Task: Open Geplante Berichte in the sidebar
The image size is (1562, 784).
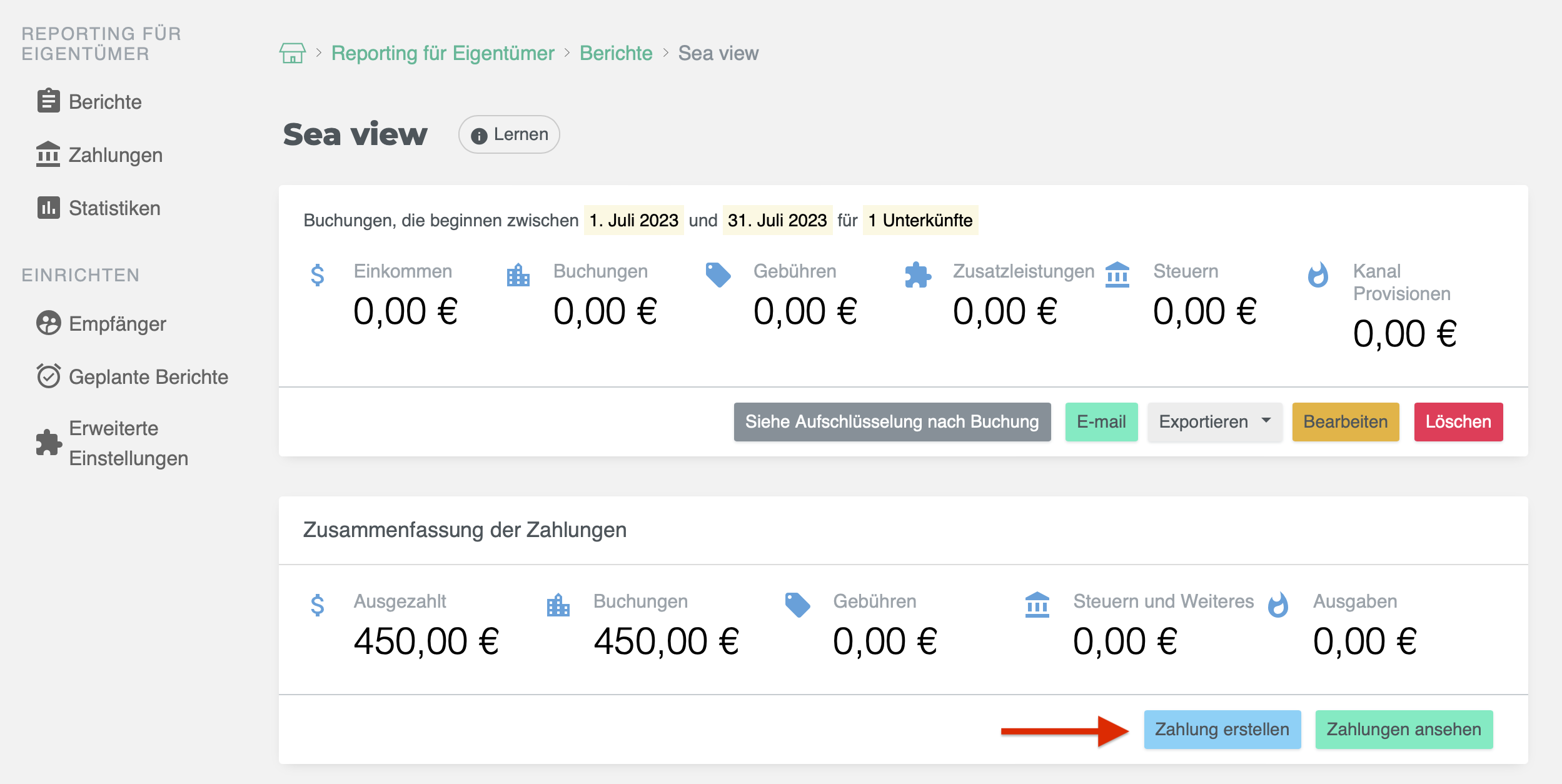Action: pos(148,377)
